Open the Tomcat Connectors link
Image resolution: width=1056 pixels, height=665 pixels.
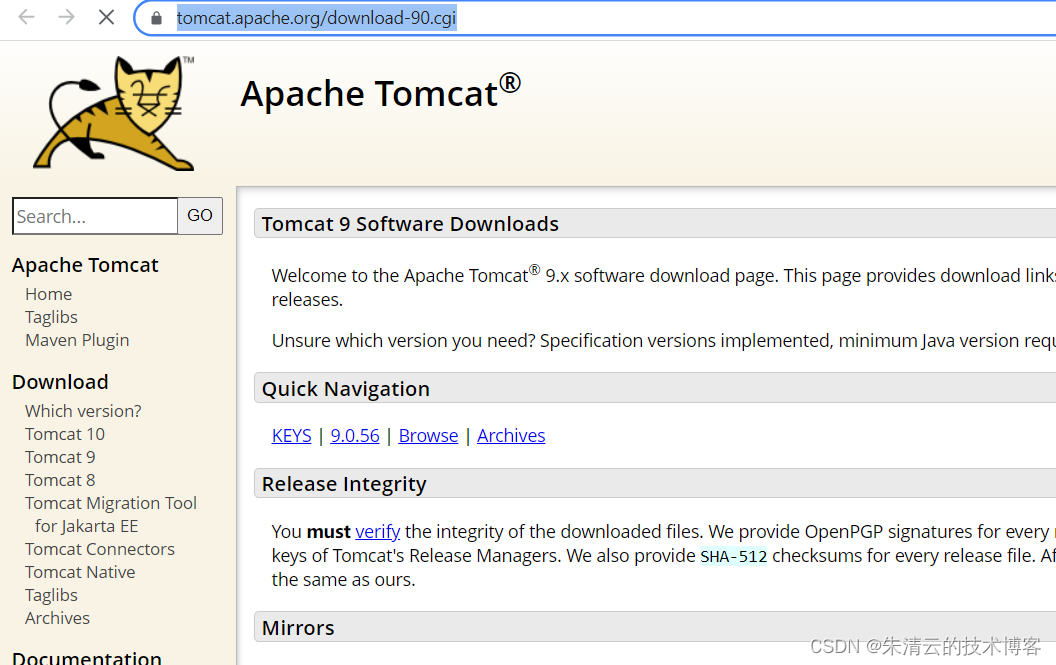click(x=100, y=549)
